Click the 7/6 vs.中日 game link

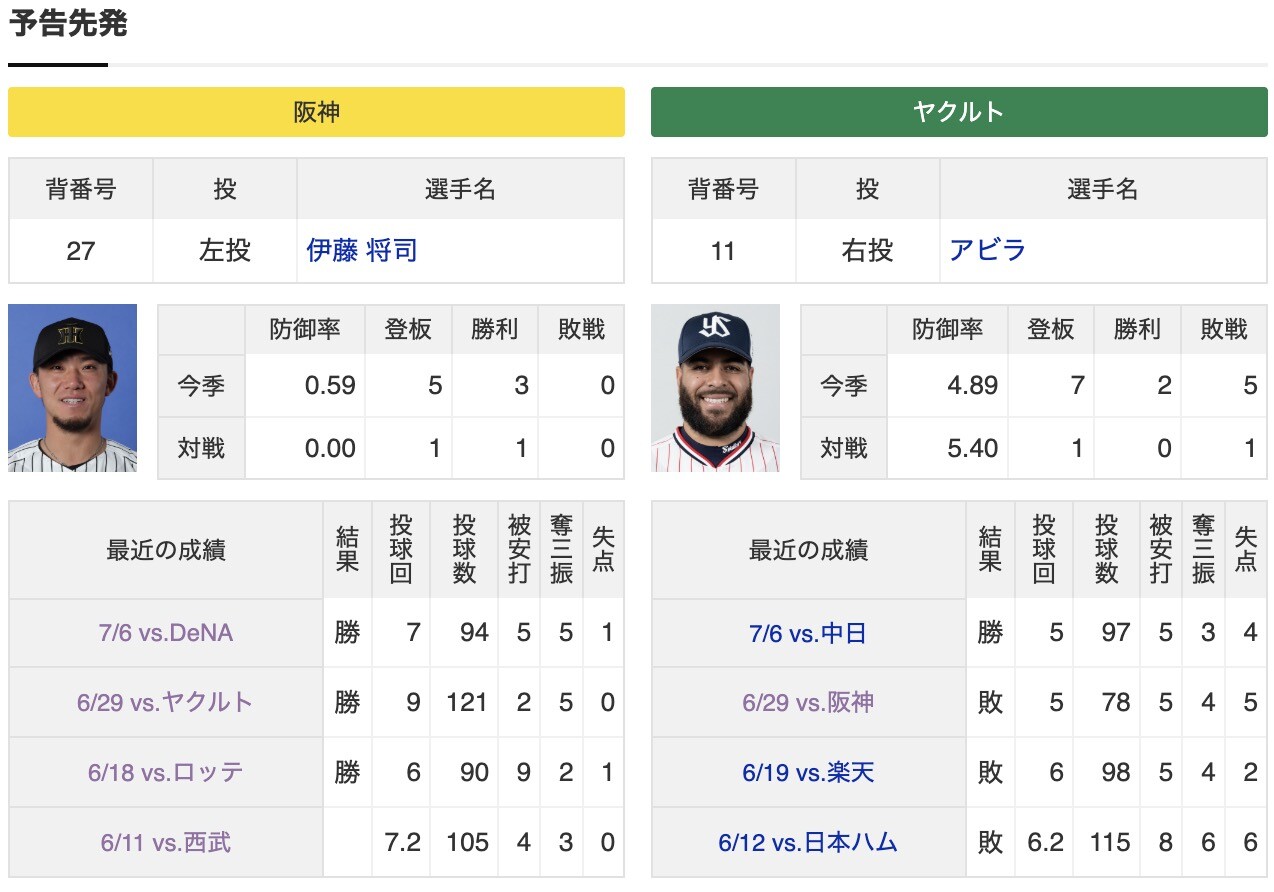807,633
